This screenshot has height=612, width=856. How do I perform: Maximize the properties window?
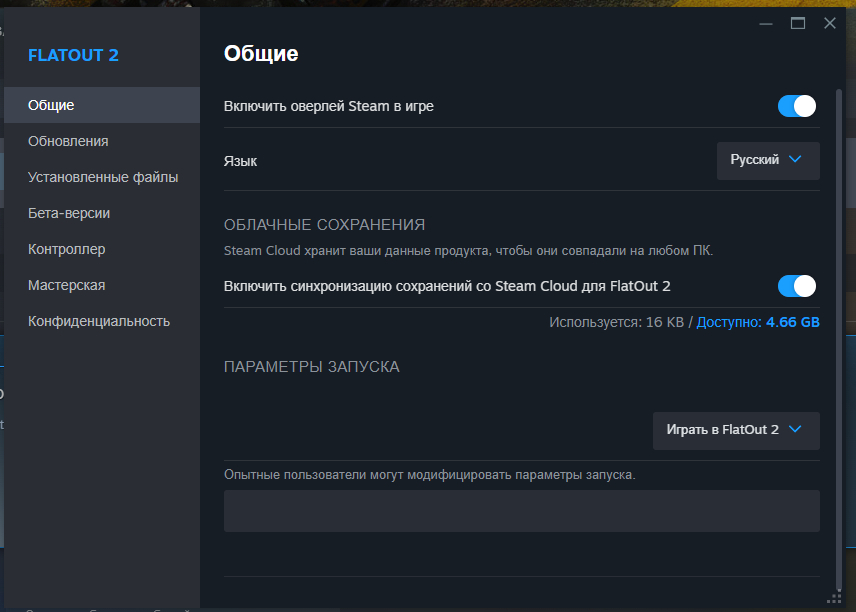(x=798, y=23)
